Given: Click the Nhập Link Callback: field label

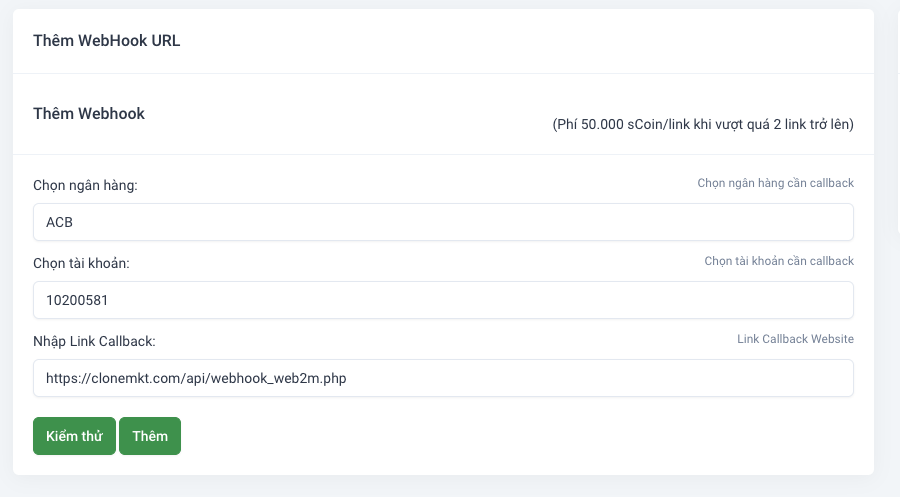Looking at the screenshot, I should point(94,341).
